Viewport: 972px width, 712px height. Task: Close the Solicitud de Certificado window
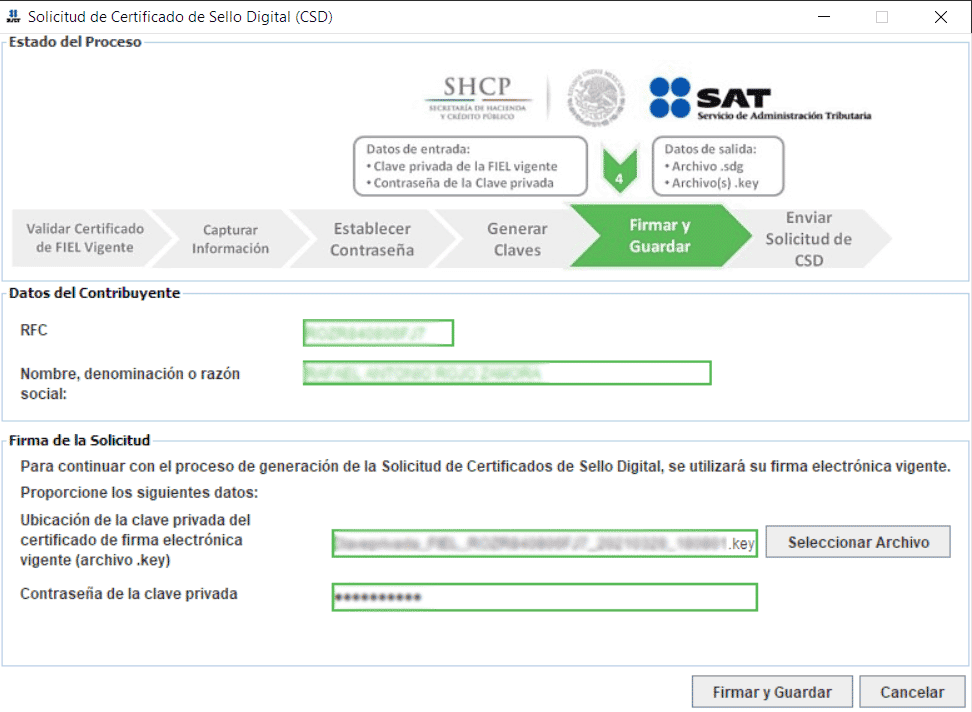(x=941, y=17)
